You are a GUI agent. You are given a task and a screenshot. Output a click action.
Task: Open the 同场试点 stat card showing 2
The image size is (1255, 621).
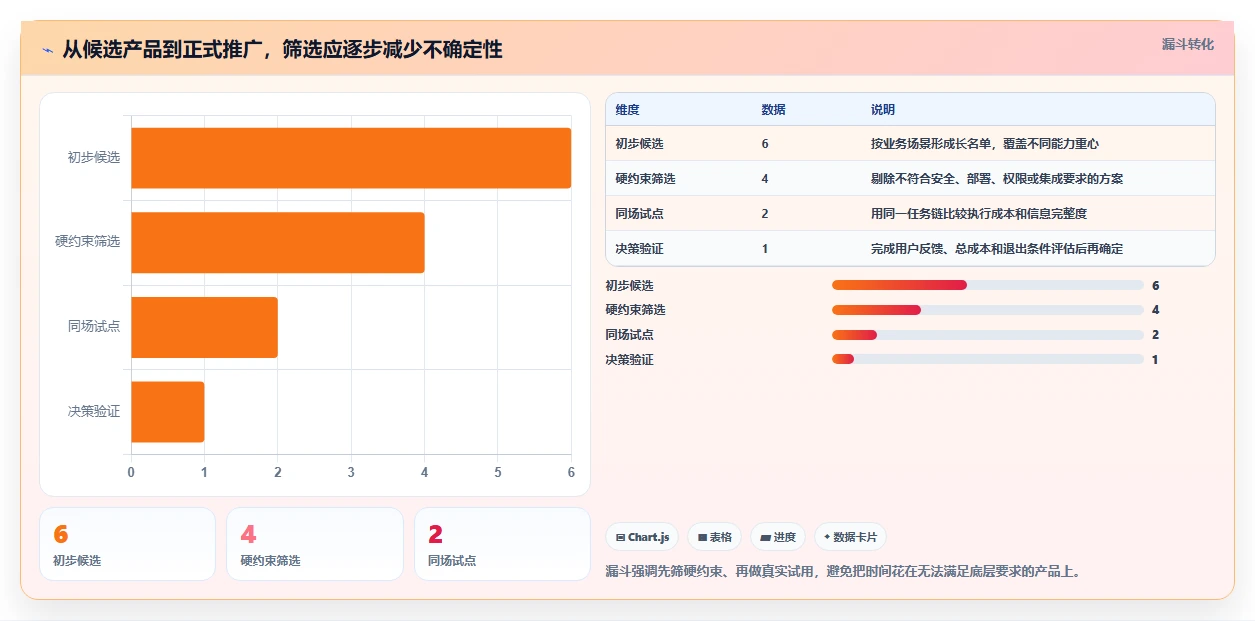502,544
